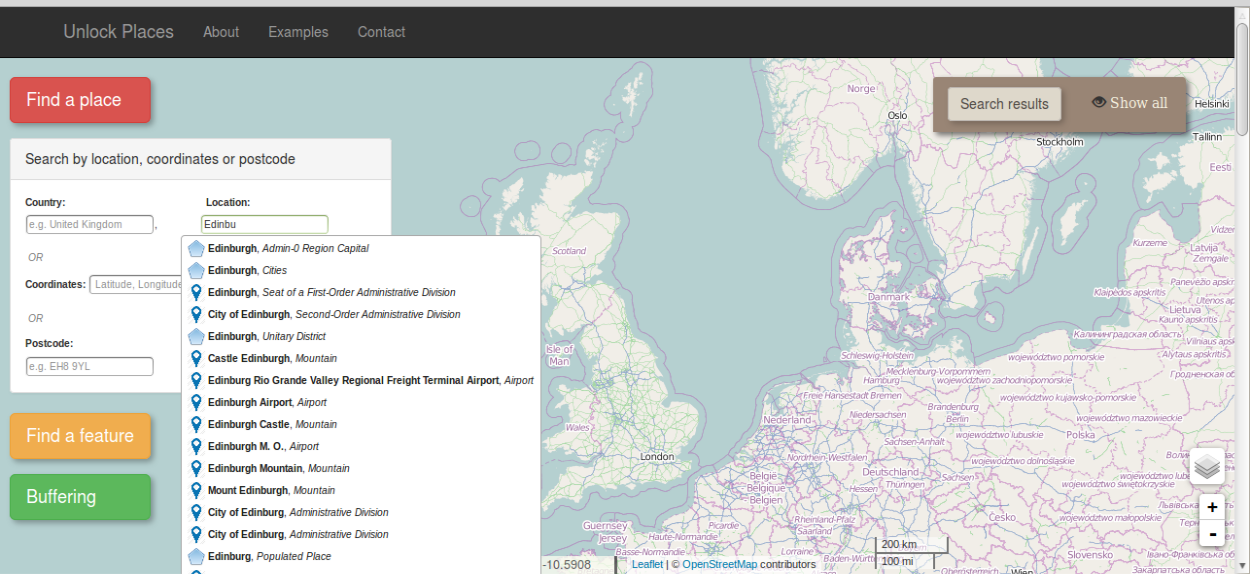
Task: Click pin icon beside Edinburgh Airport
Action: 196,402
